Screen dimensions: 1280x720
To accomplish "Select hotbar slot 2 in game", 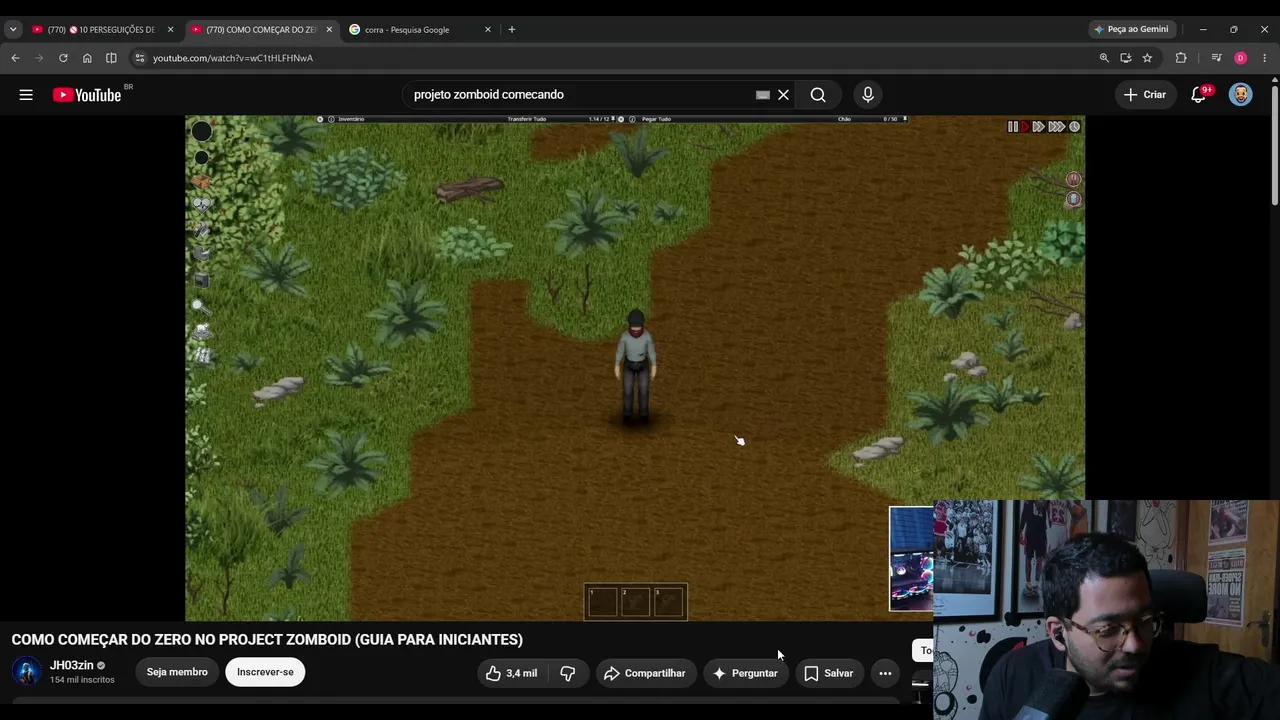I will click(635, 602).
